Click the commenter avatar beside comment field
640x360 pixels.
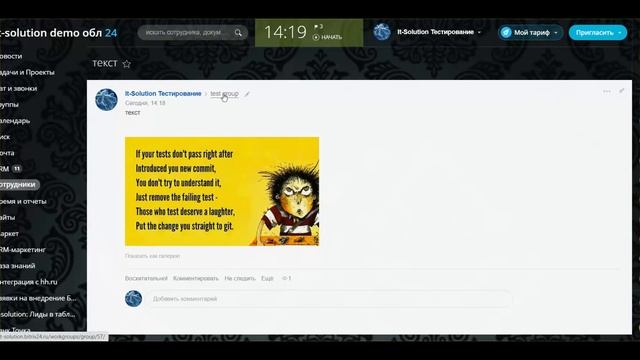click(x=133, y=299)
